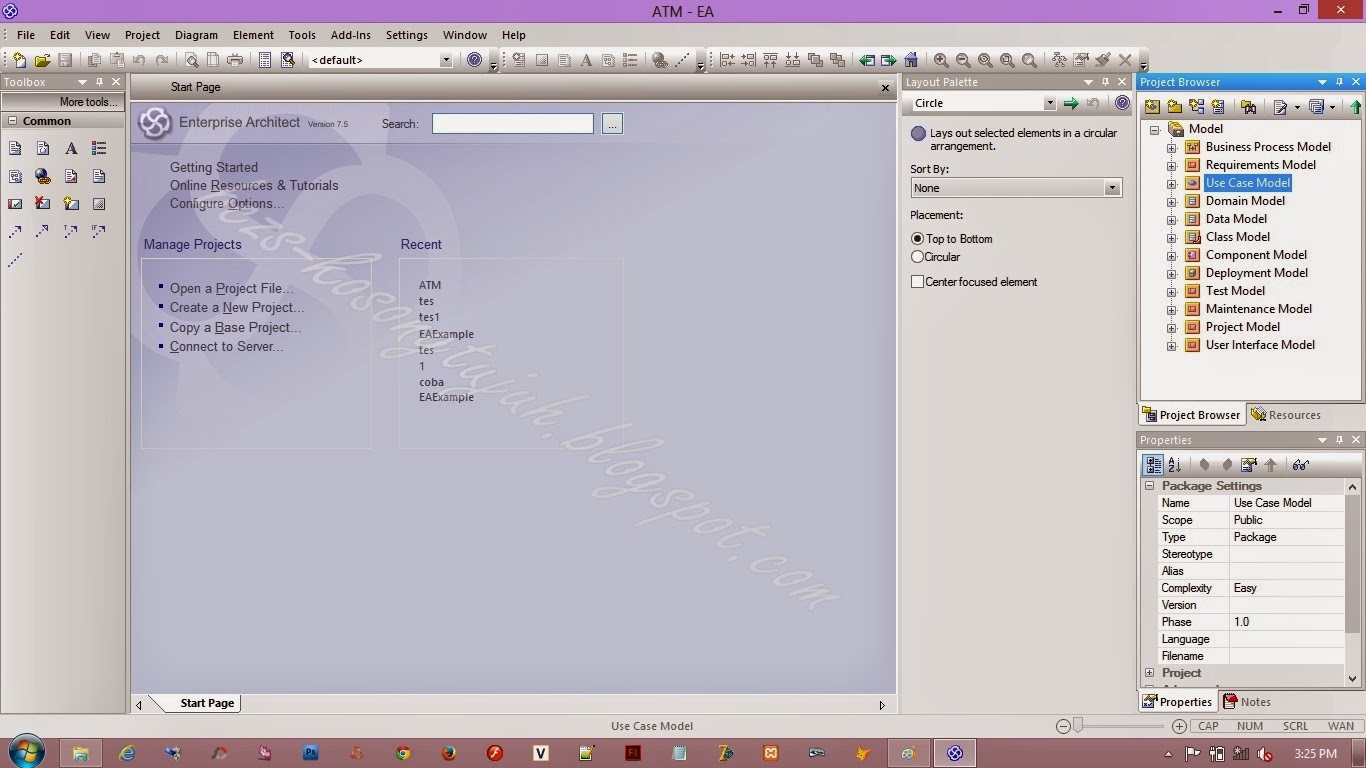
Task: Click the Find (binoculars) icon in Project Browser
Action: pyautogui.click(x=1248, y=106)
